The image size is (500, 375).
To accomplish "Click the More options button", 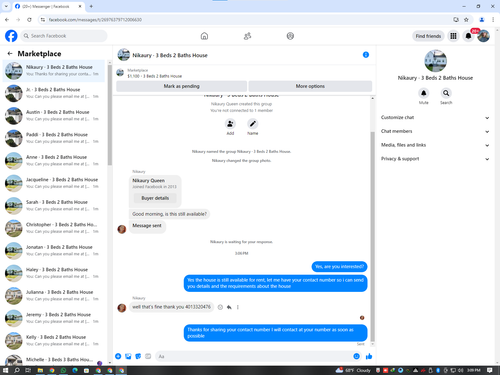I will [x=310, y=86].
